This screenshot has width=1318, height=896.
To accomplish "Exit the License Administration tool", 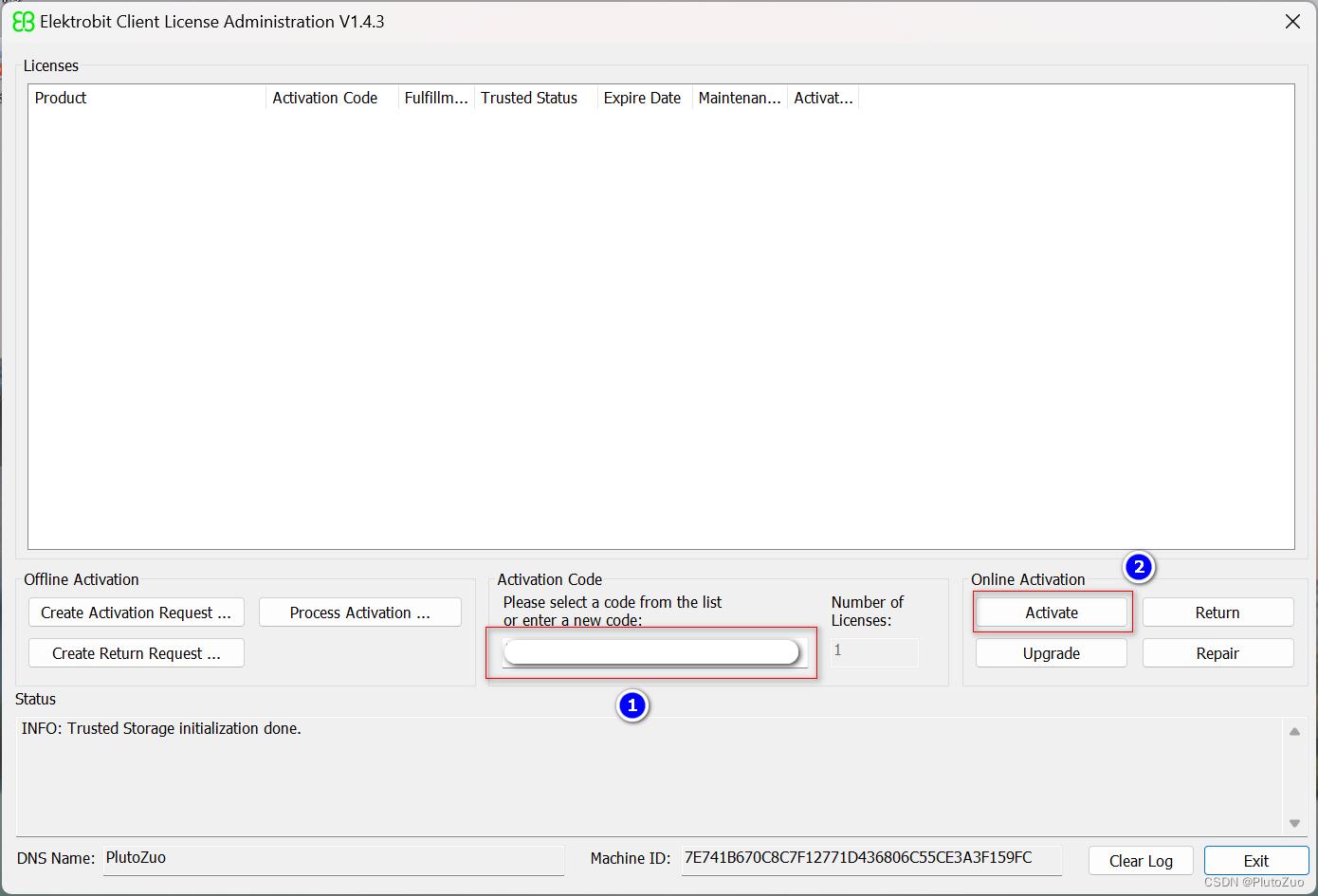I will 1256,861.
